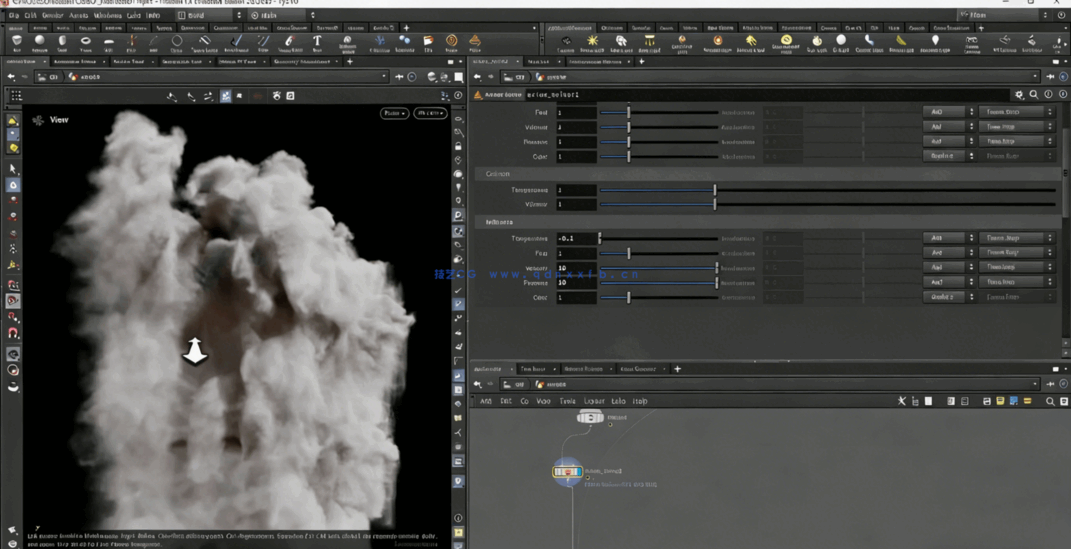
Task: Add a Caustic Light from the shelf
Action: (869, 44)
